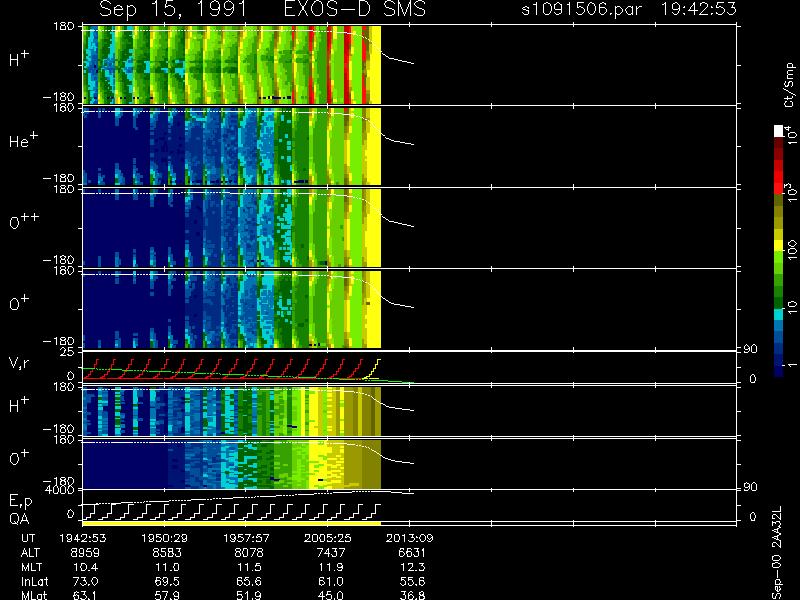Click the InLat value "61.0"
800x600 pixels.
(x=331, y=582)
